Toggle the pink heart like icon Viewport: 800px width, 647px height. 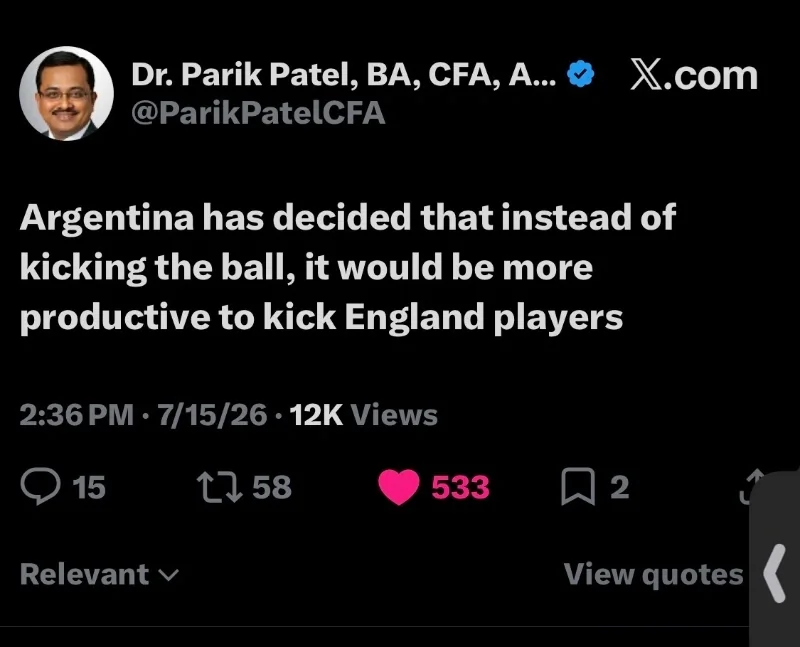(399, 487)
